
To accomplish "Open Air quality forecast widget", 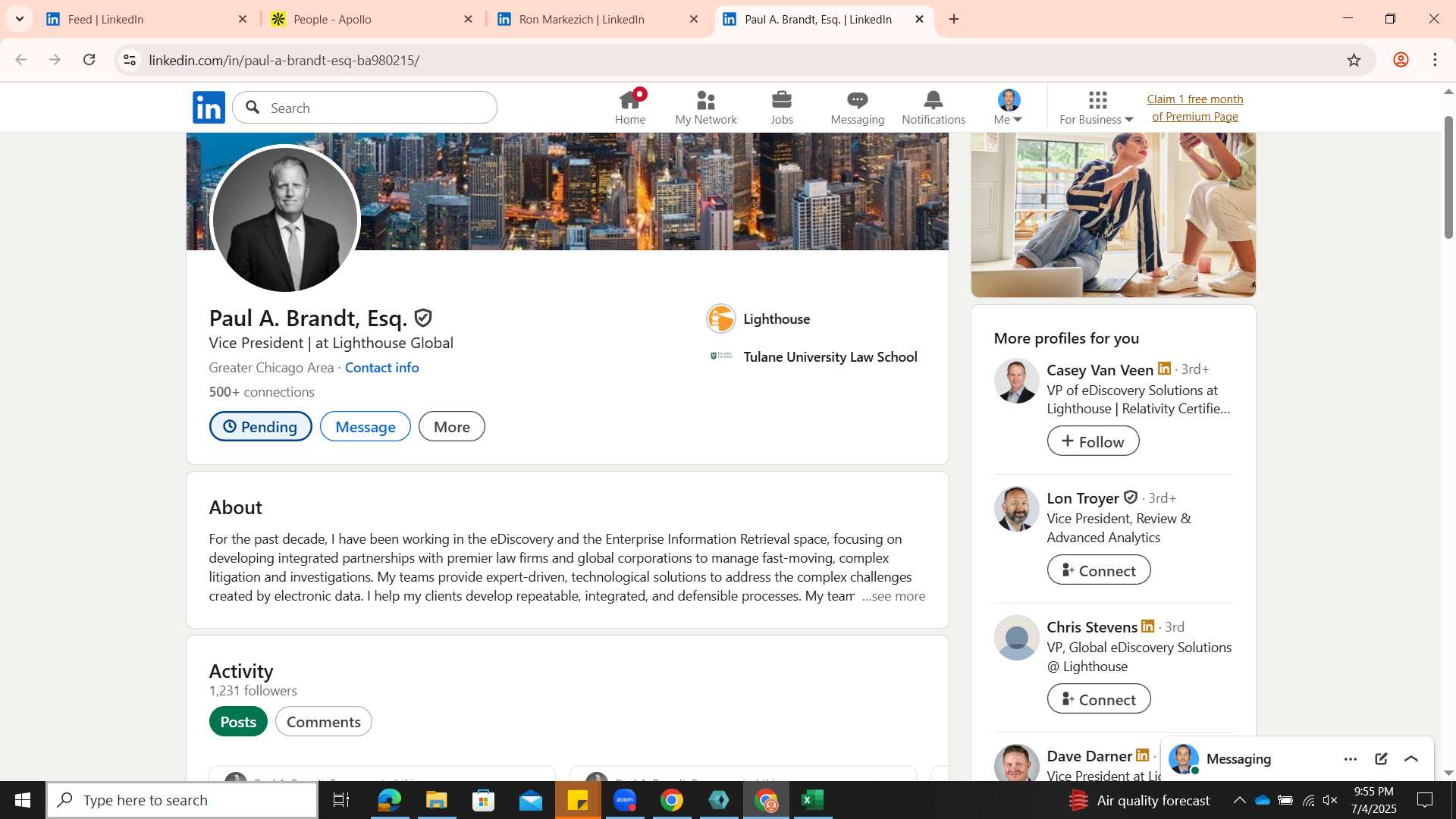I will (1139, 800).
